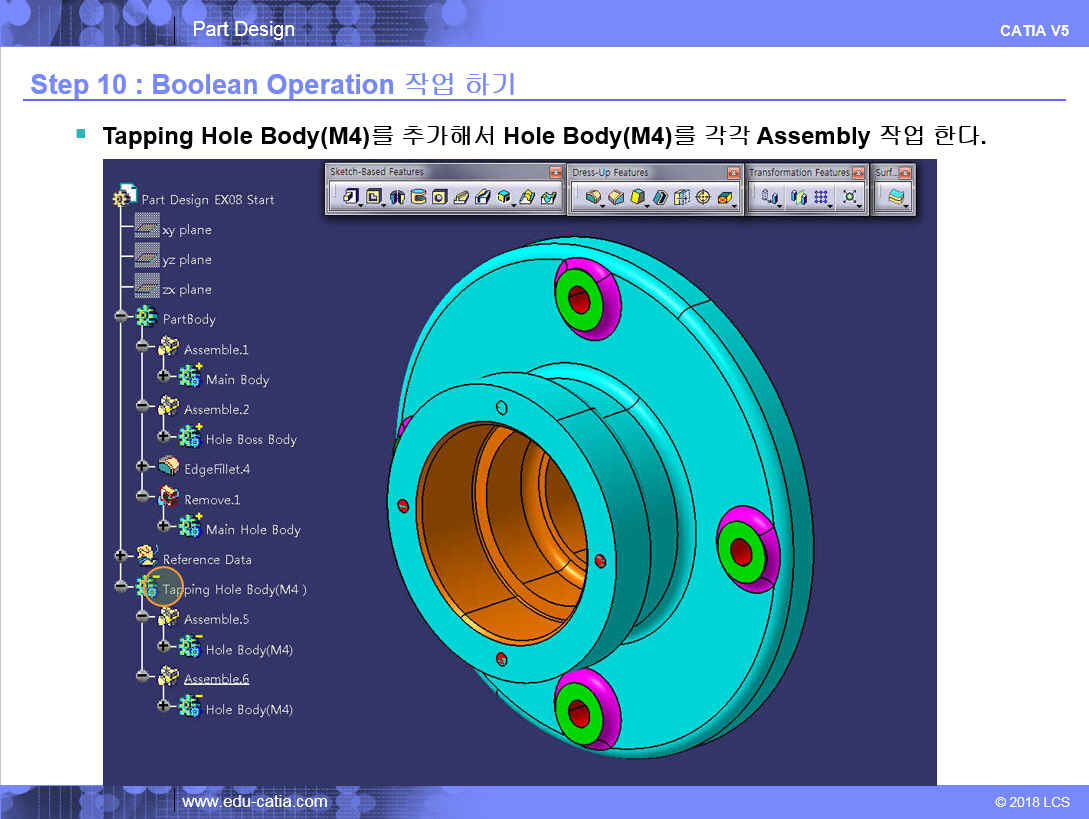Viewport: 1089px width, 819px height.
Task: Choose the Hole tool icon
Action: point(439,198)
